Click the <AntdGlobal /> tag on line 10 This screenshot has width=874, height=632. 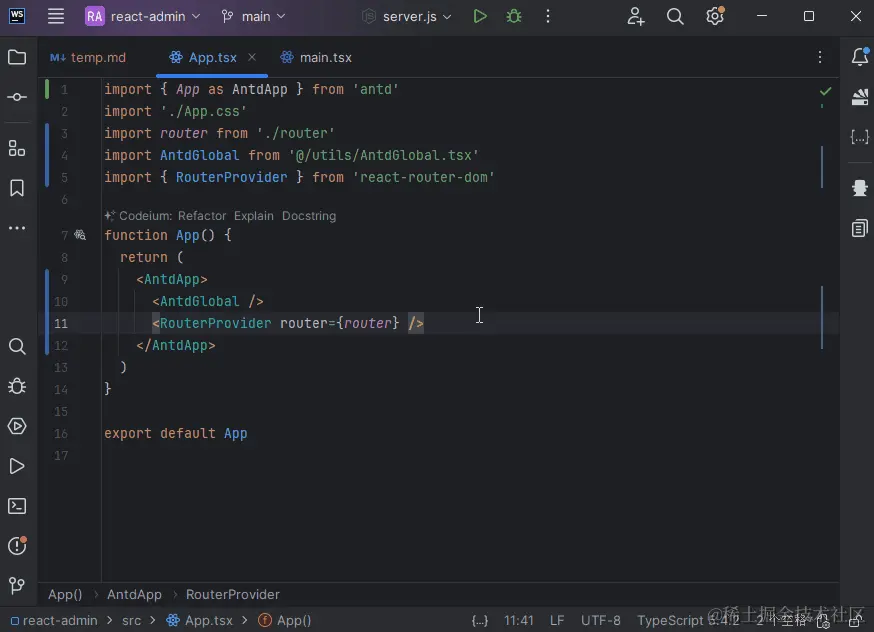(208, 301)
